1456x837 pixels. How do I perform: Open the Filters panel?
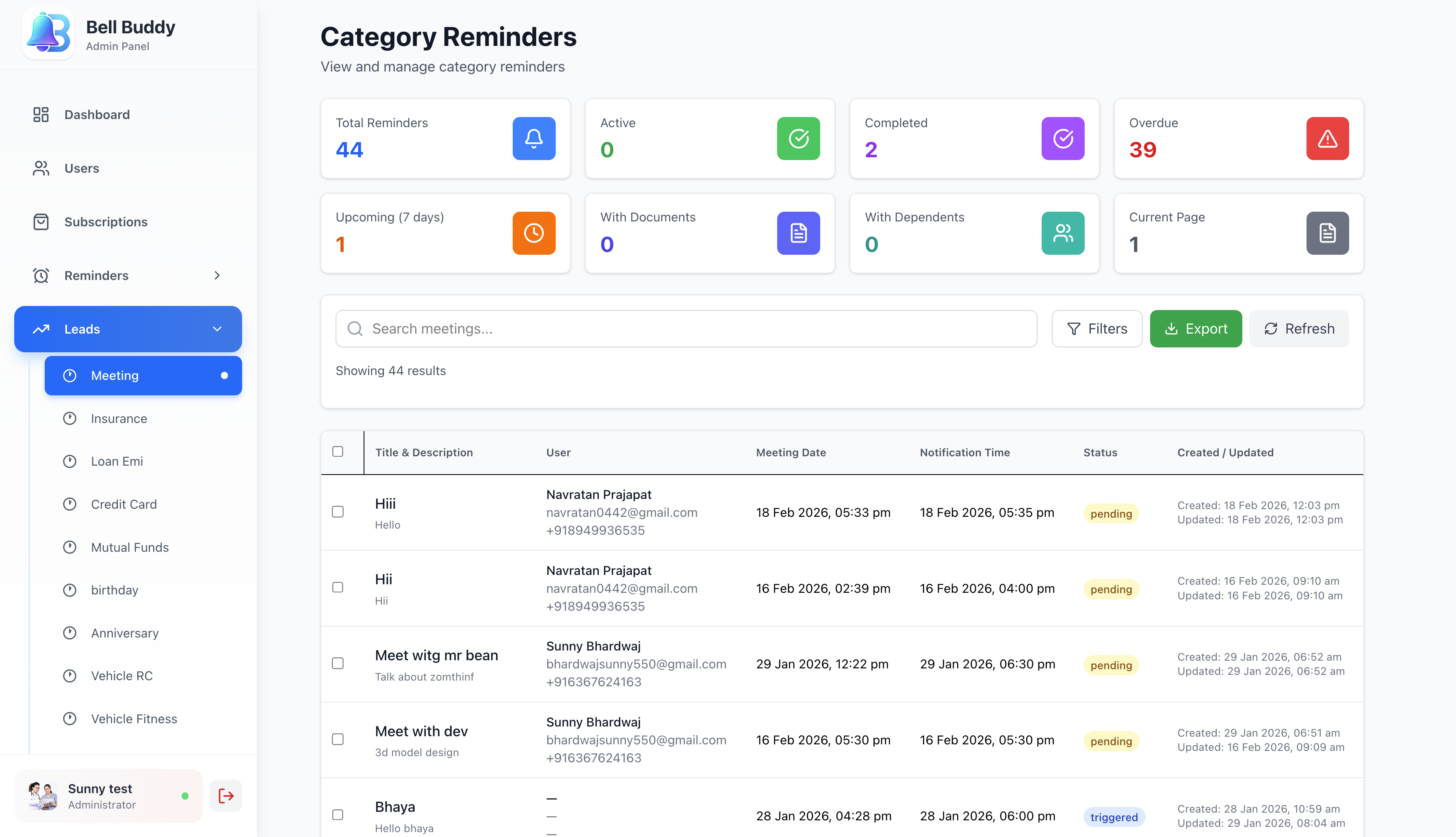click(1096, 328)
